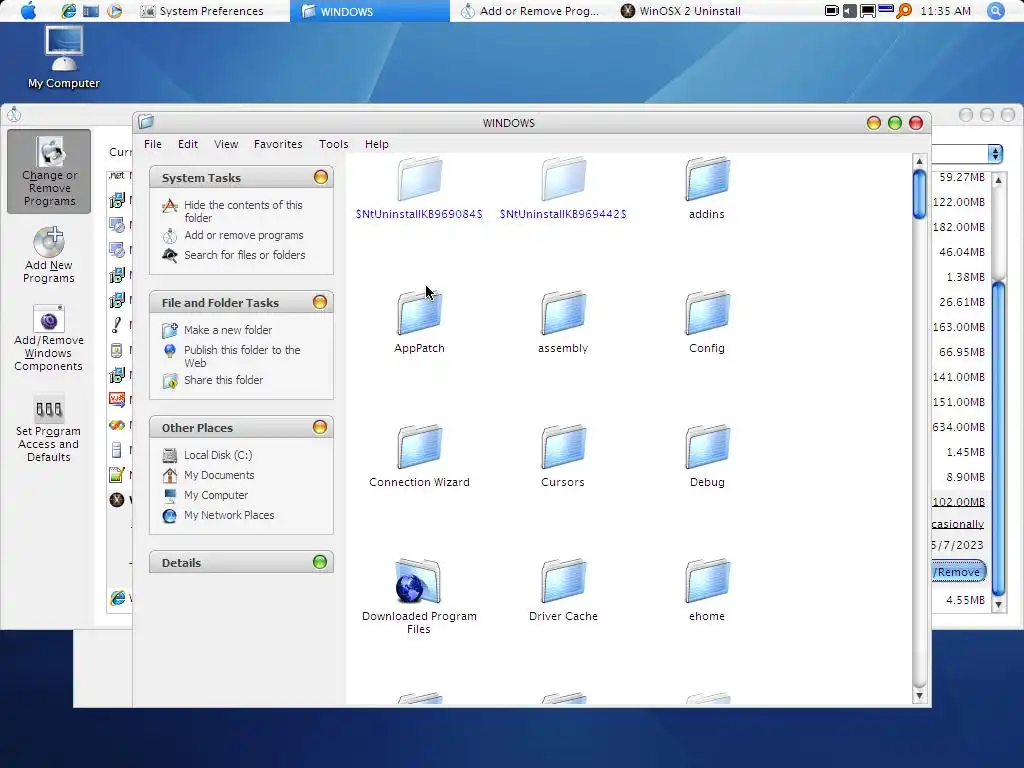Click Change or Remove Programs in the sidebar
This screenshot has width=1024, height=768.
(49, 172)
